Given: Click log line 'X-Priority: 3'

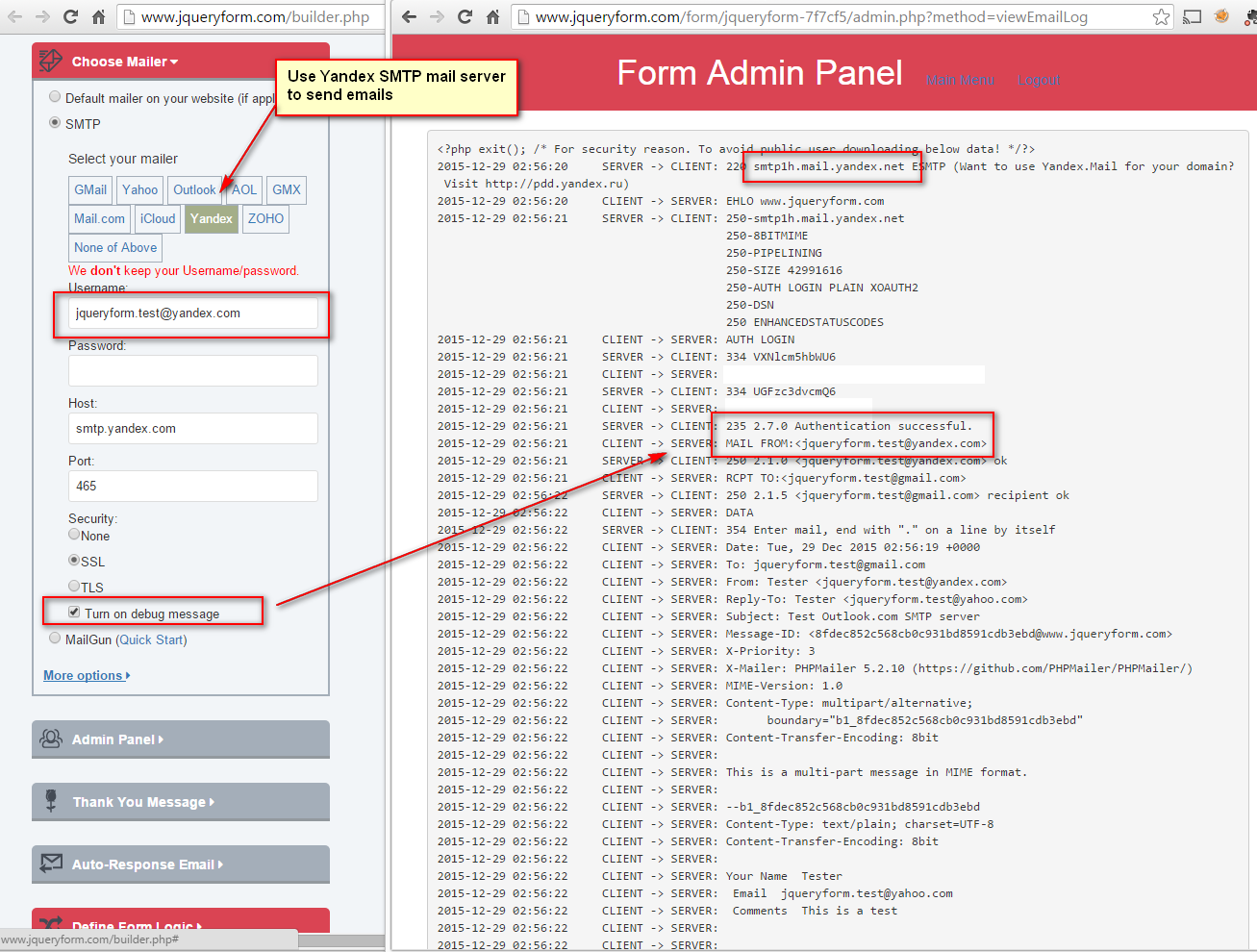Looking at the screenshot, I should (769, 651).
